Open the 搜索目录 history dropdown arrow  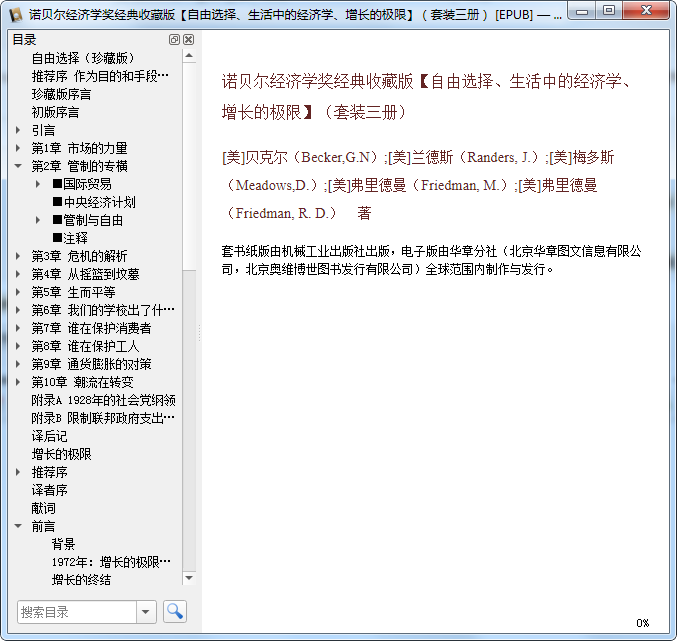[146, 612]
